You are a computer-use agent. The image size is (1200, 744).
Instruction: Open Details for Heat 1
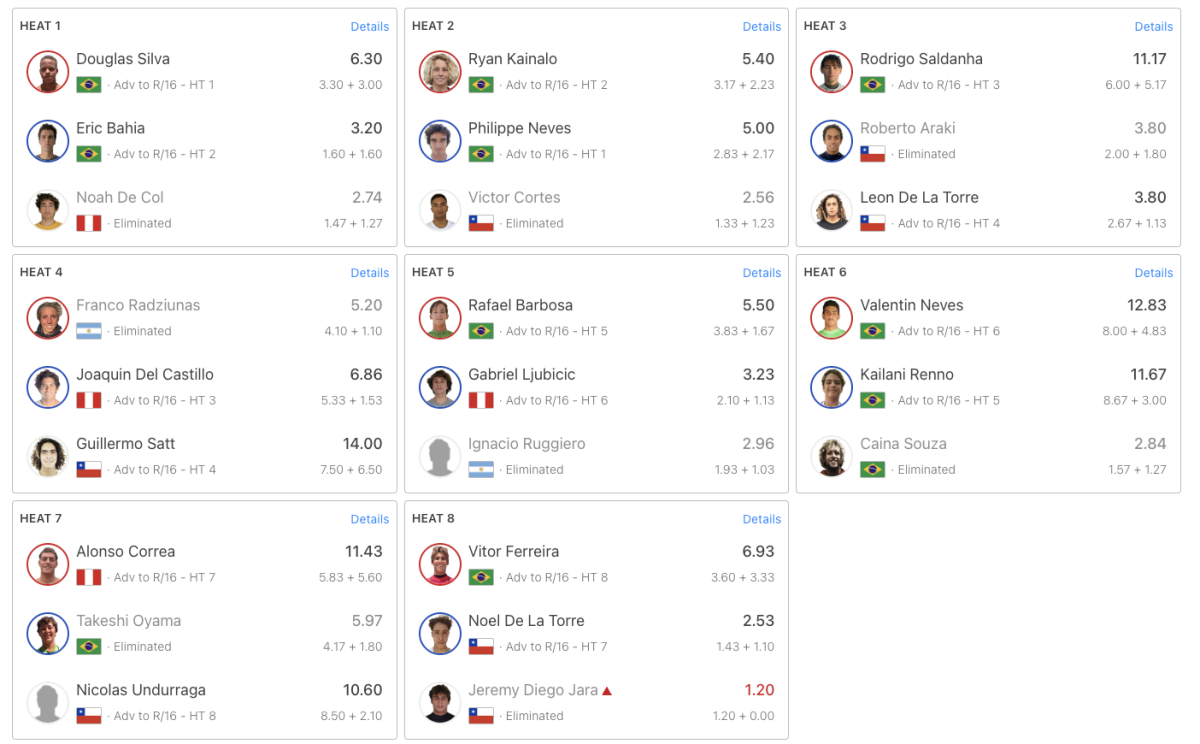369,27
